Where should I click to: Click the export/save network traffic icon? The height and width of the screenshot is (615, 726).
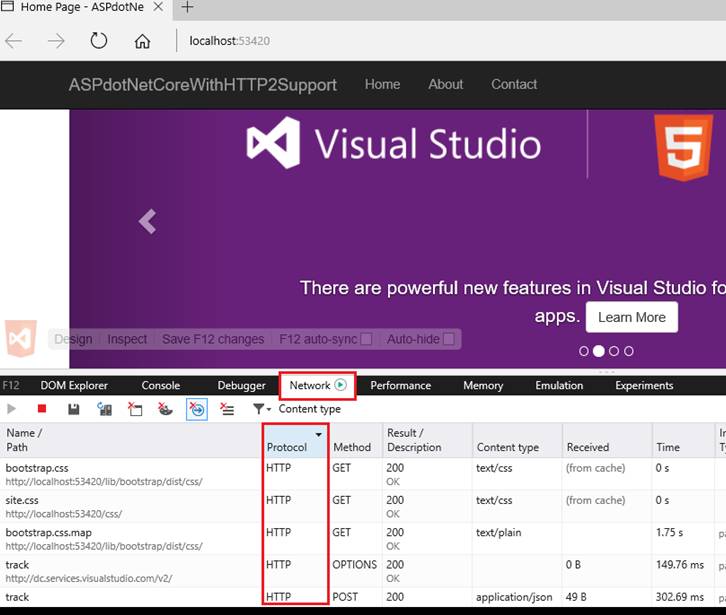point(73,409)
